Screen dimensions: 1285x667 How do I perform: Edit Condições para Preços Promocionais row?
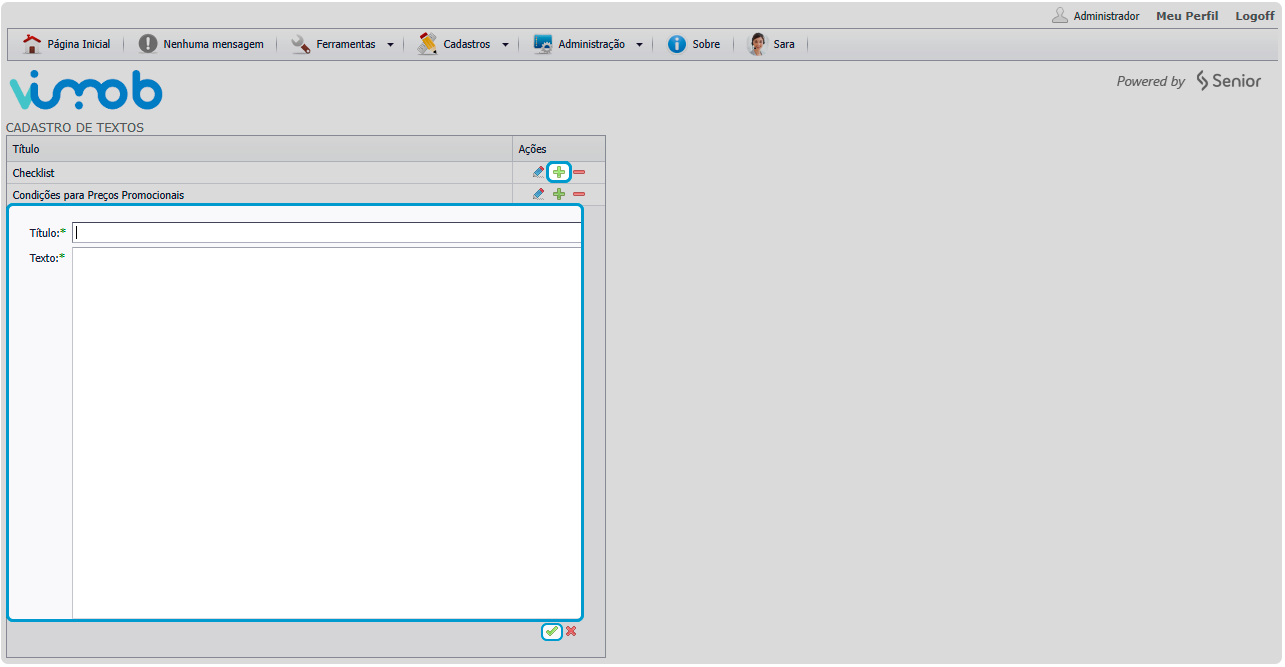click(539, 194)
